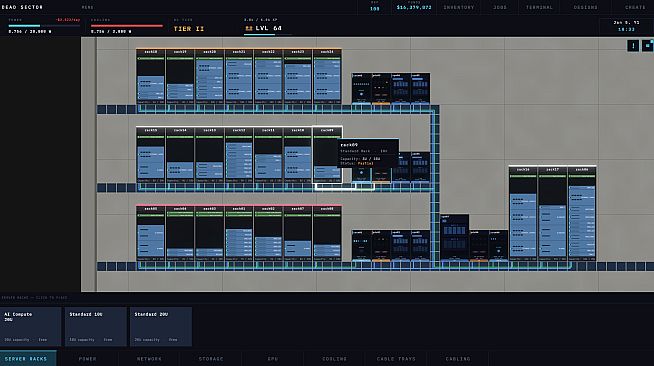The width and height of the screenshot is (654, 366).
Task: Click the red cooling usage bar
Action: [x=127, y=26]
